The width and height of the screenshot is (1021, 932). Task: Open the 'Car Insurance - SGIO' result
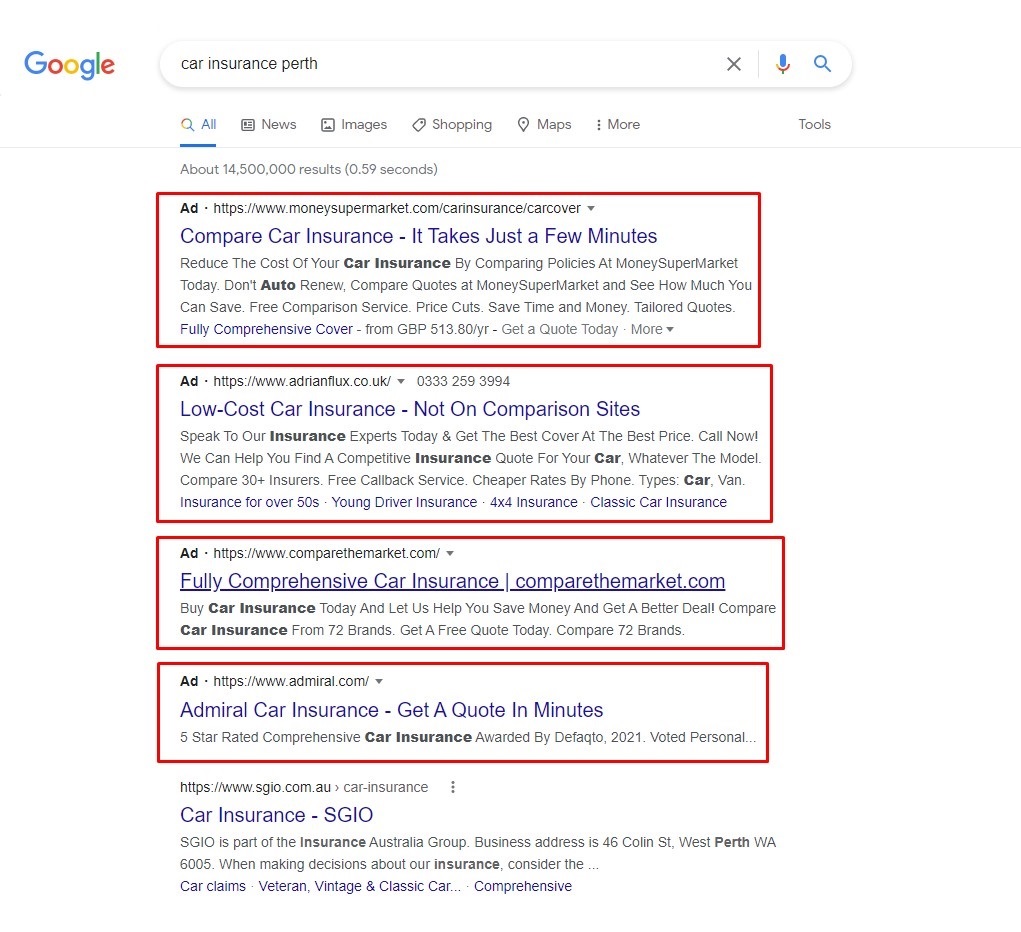point(277,815)
